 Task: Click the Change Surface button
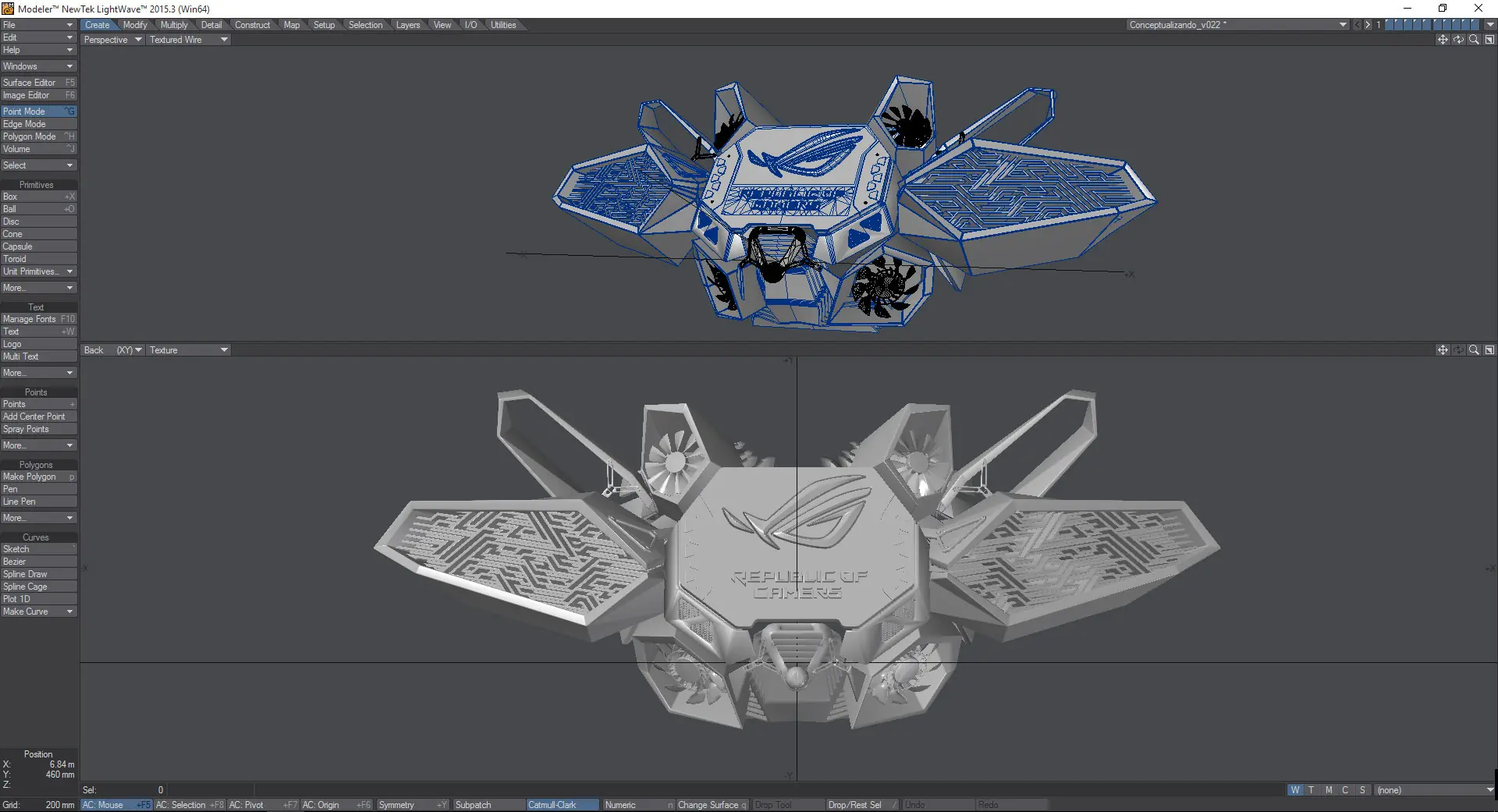click(x=712, y=805)
